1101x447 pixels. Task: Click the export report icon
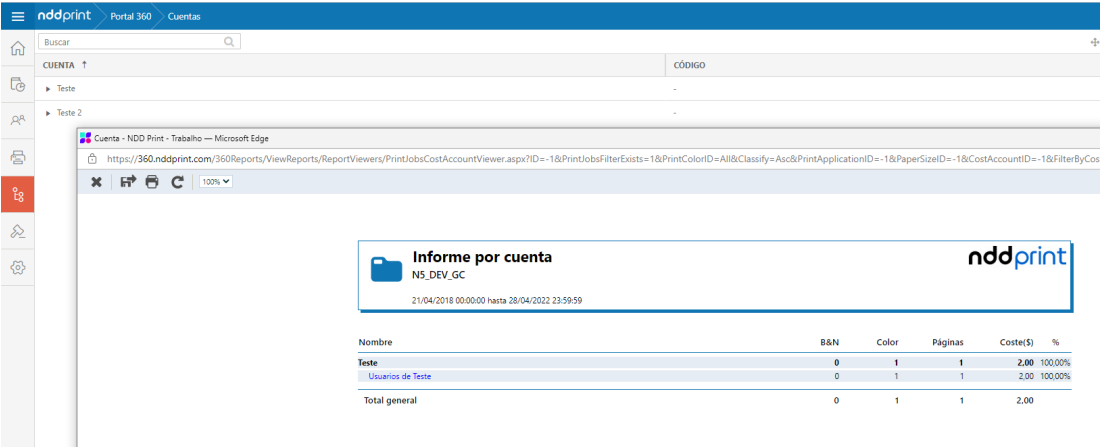click(128, 182)
